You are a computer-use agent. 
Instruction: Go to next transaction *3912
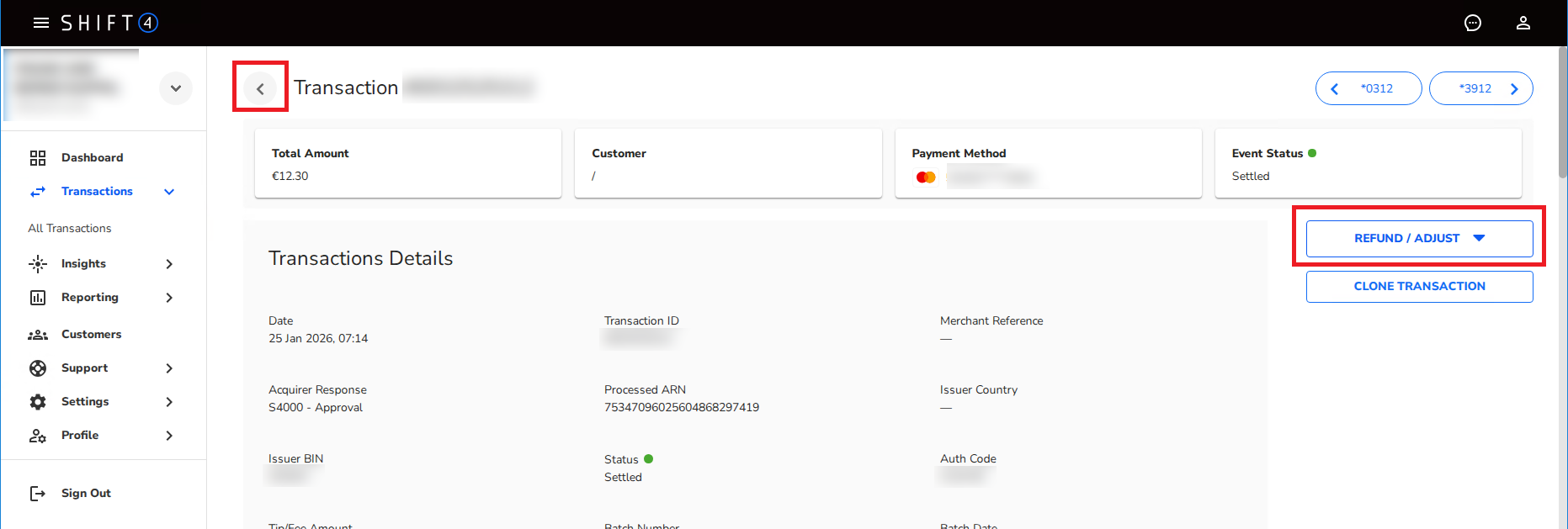click(x=1481, y=88)
